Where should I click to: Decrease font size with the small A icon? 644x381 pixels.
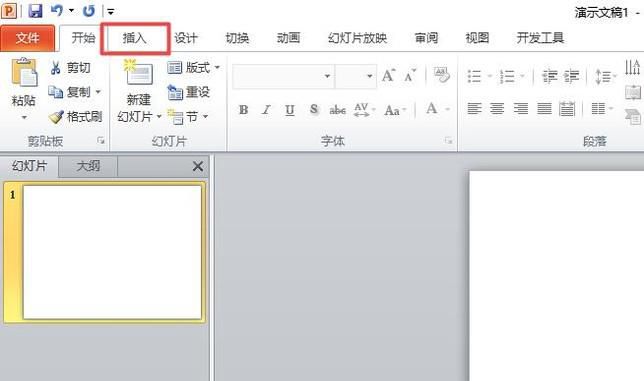409,76
